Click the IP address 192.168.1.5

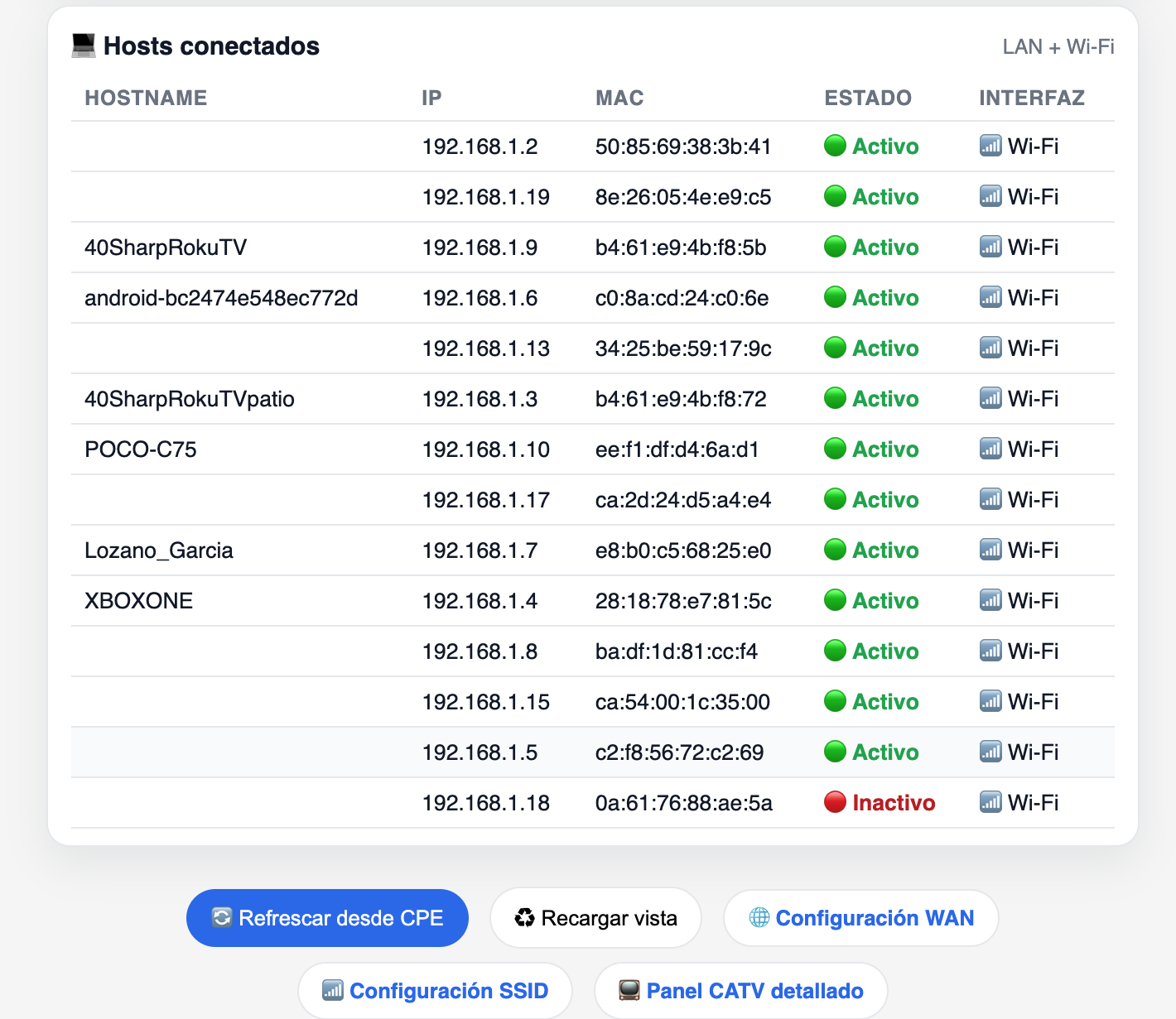pos(480,752)
